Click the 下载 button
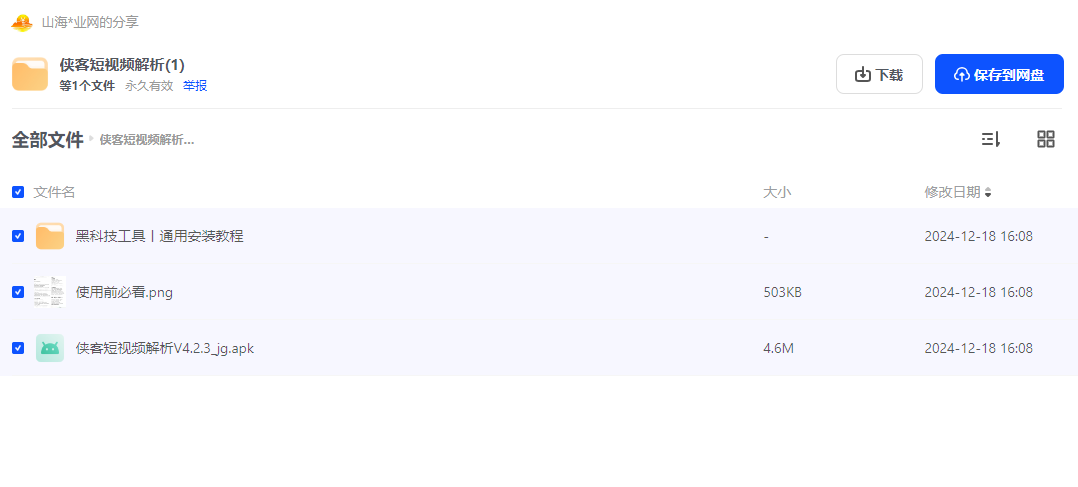The image size is (1078, 487). (879, 74)
